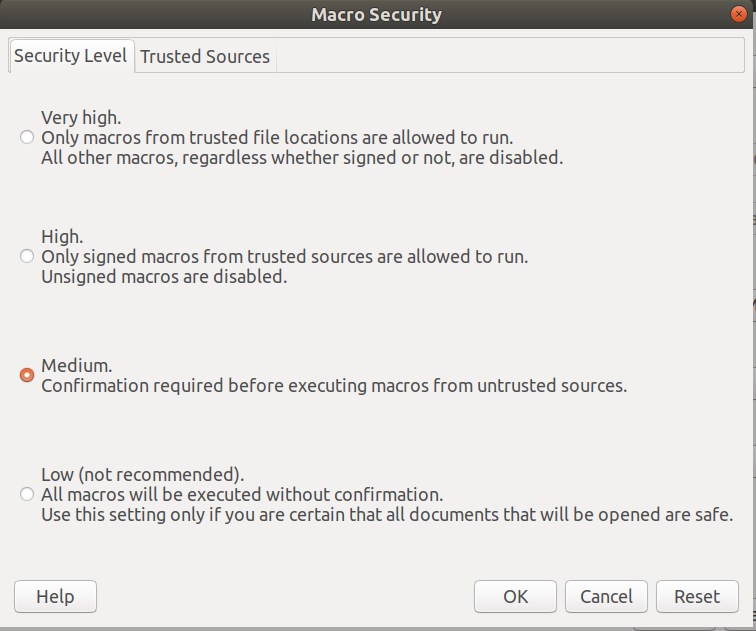The width and height of the screenshot is (756, 631).
Task: Click "Only macros from trusted file locations" line
Action: [277, 138]
